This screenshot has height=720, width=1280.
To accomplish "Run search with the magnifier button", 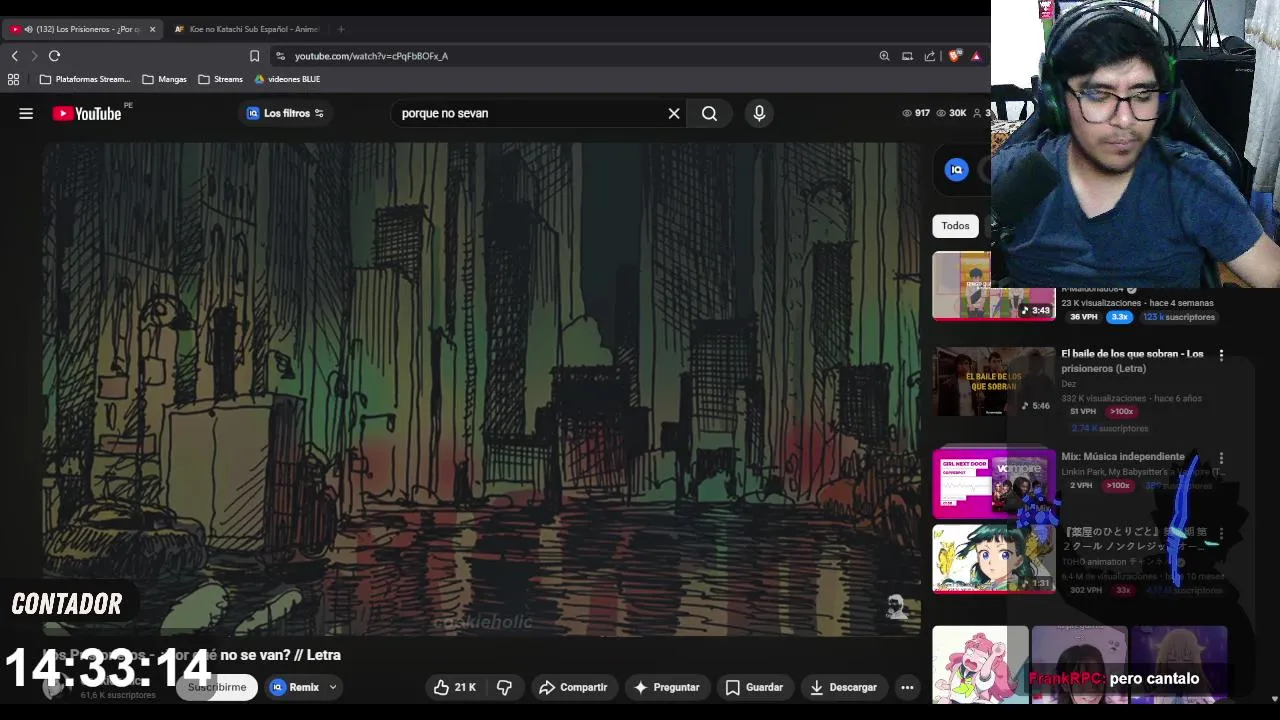I will tap(709, 114).
